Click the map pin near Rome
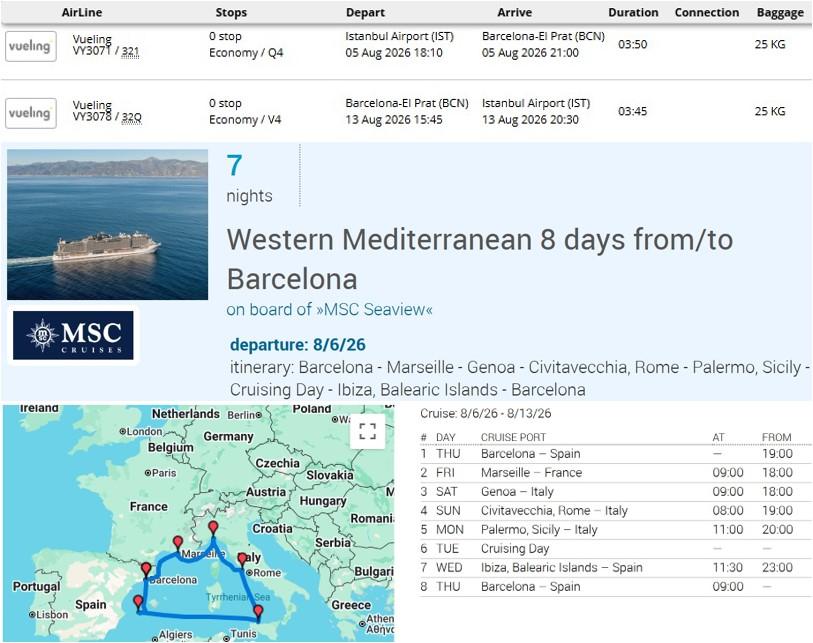The image size is (813, 643). coord(242,560)
